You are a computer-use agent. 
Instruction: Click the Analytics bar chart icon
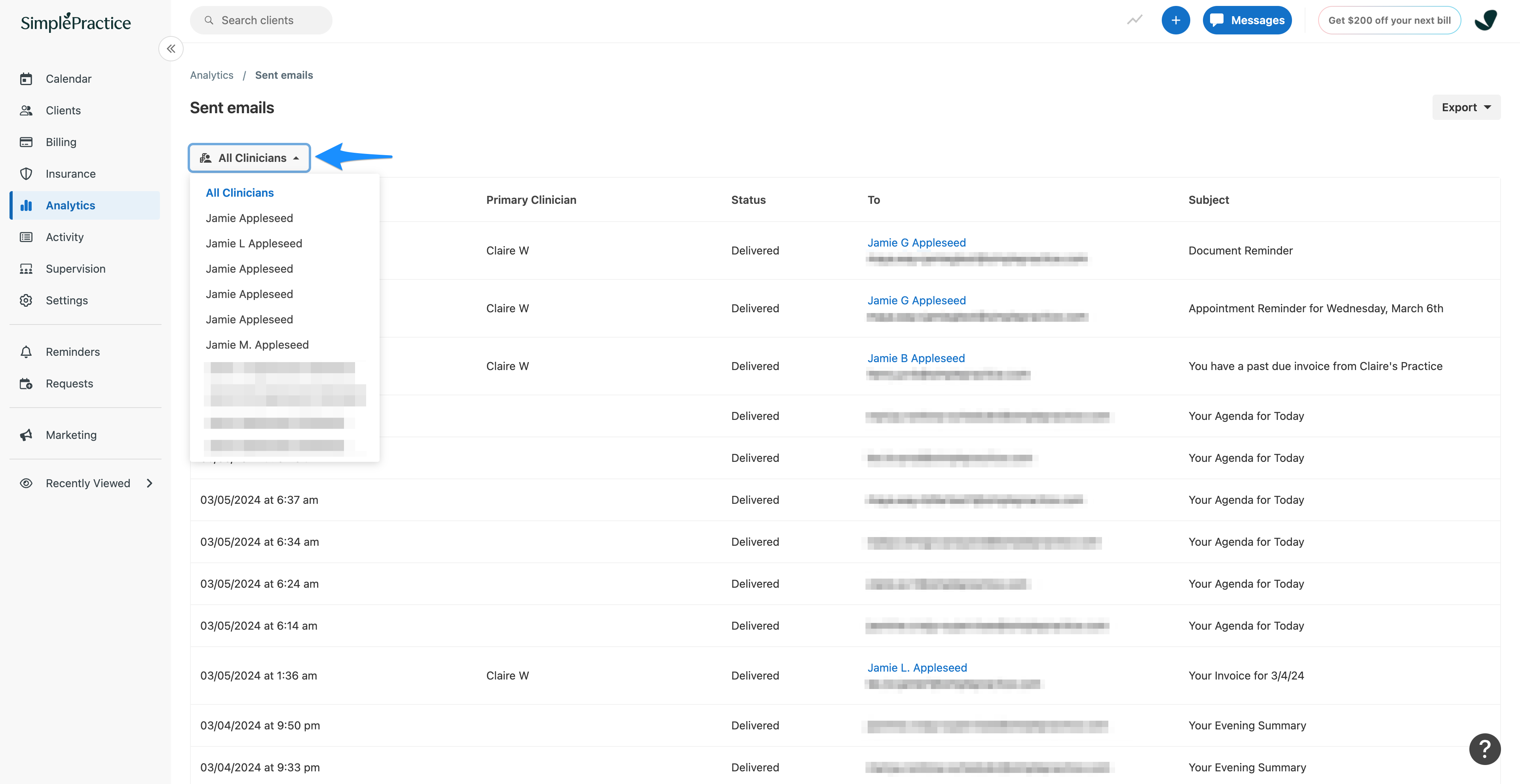(26, 205)
